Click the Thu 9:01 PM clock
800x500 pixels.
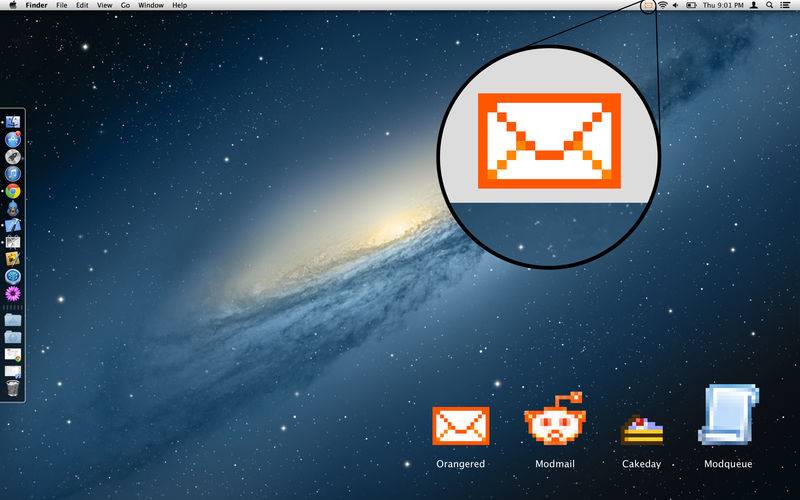pos(723,5)
